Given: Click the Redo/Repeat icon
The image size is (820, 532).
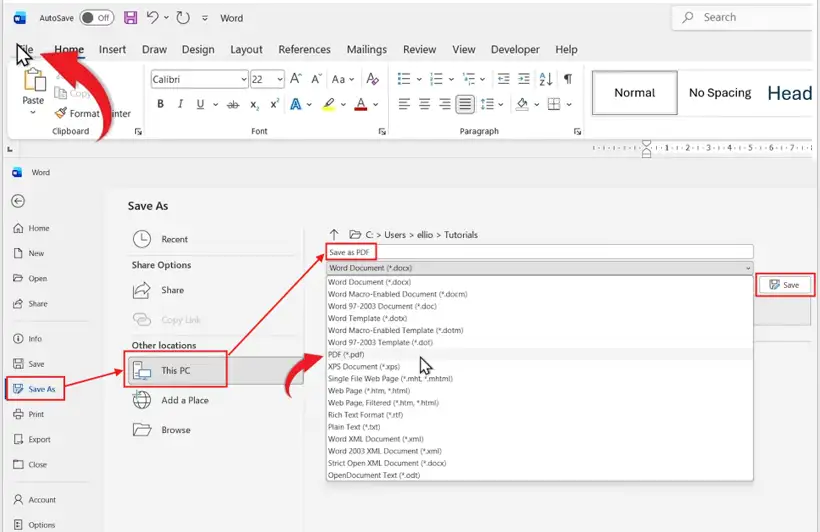Looking at the screenshot, I should 183,18.
